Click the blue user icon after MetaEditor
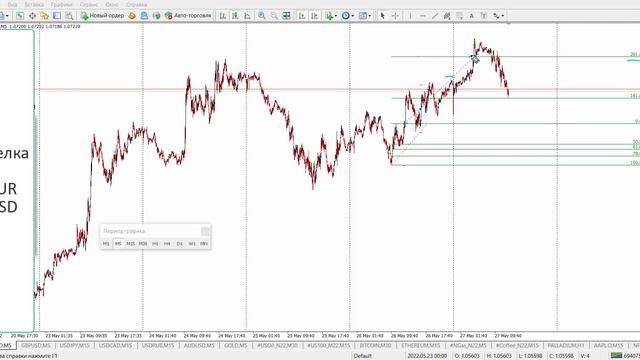This screenshot has height=360, width=640. tap(144, 16)
